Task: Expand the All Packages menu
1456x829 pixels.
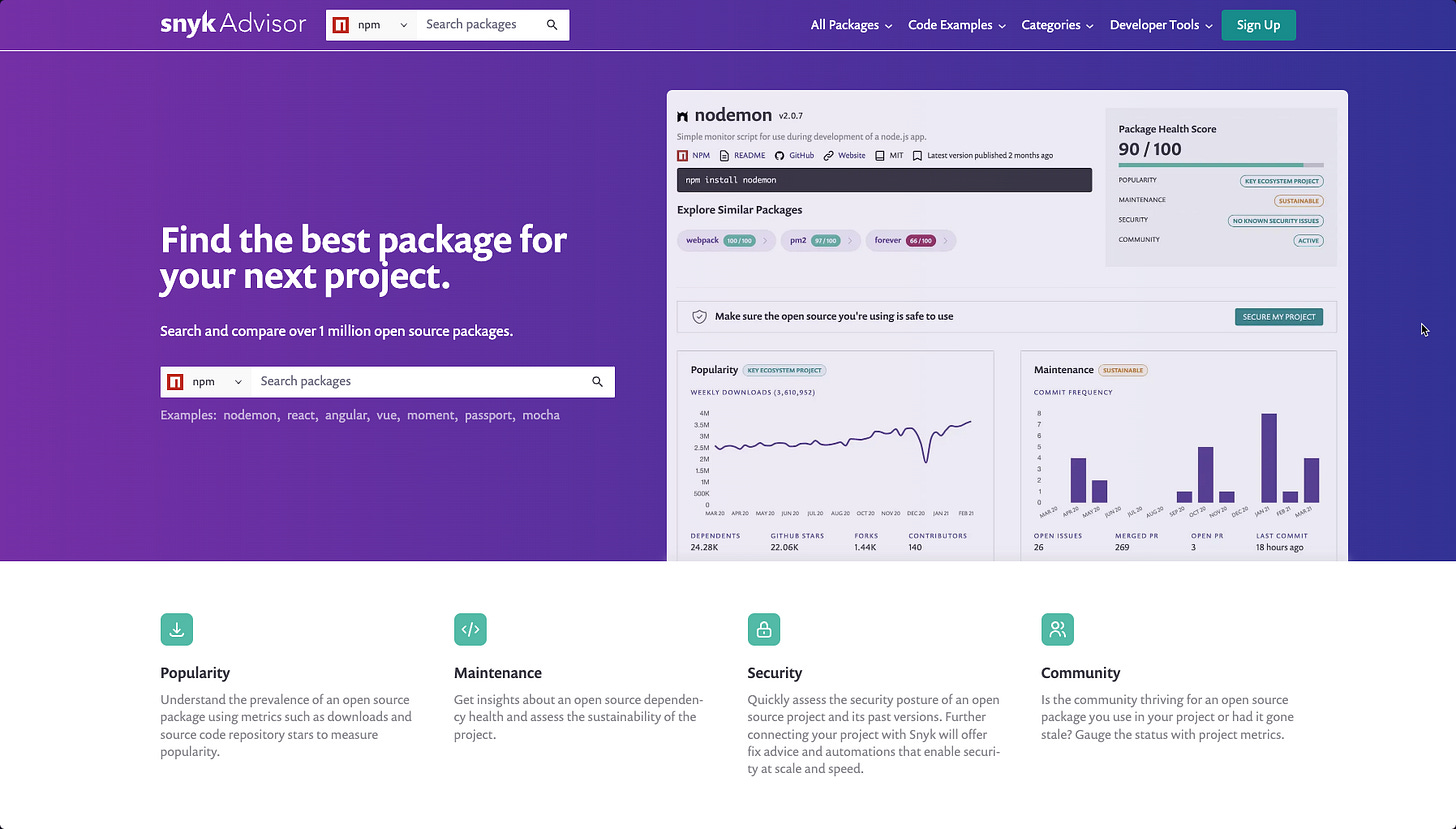Action: [851, 25]
